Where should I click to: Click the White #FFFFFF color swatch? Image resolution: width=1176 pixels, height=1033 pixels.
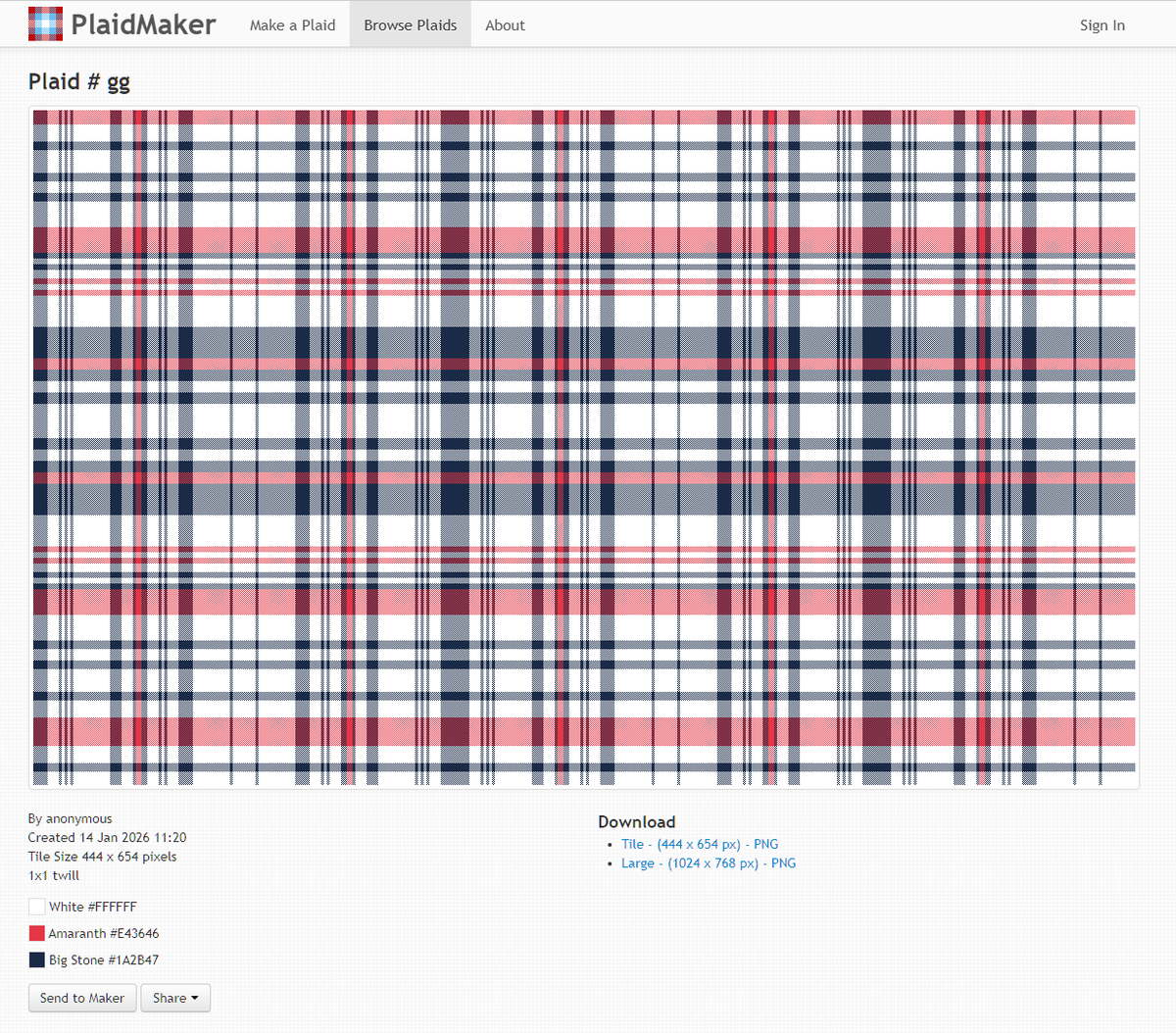[x=37, y=907]
